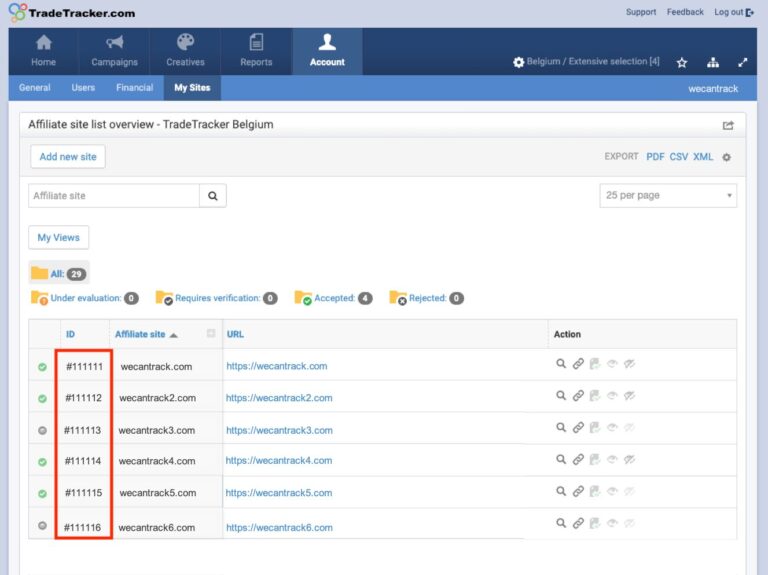Filter by Accepted sites

(334, 298)
